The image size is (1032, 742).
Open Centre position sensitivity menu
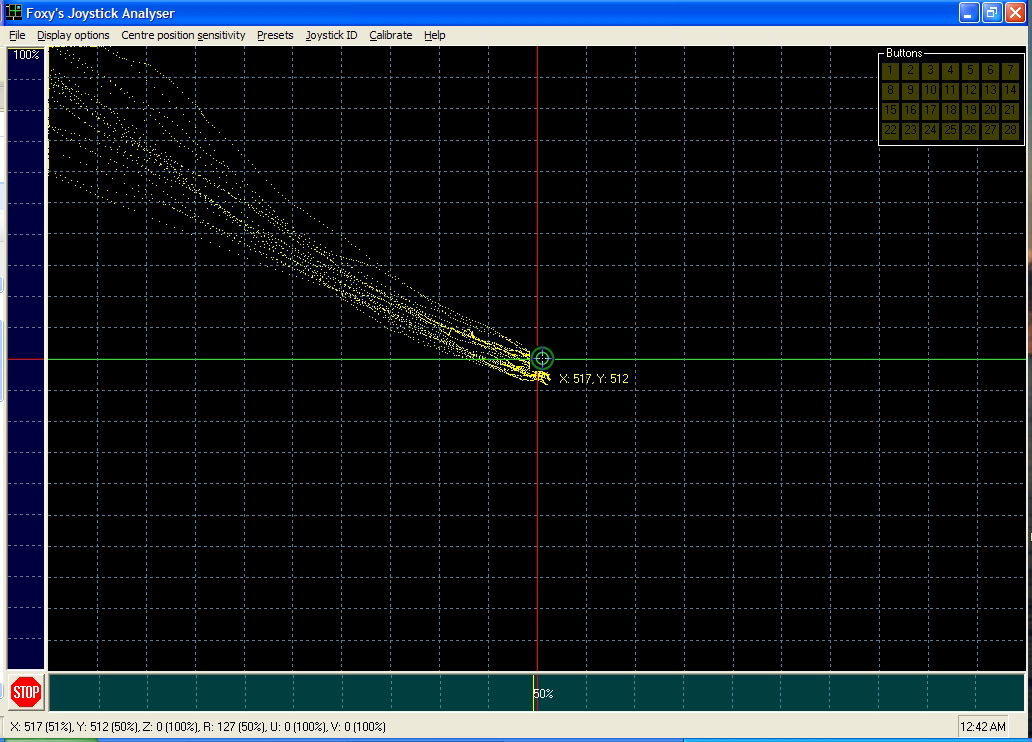click(x=183, y=35)
